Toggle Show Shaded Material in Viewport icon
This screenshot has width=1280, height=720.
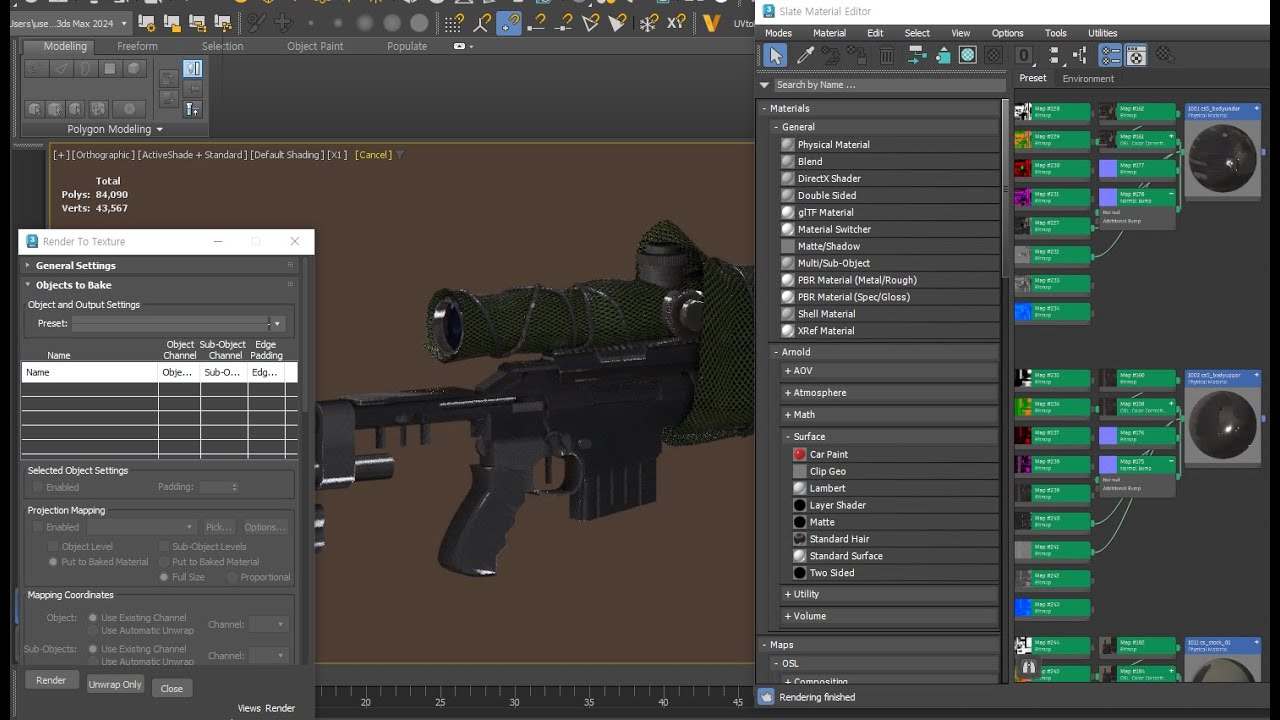pyautogui.click(x=967, y=56)
